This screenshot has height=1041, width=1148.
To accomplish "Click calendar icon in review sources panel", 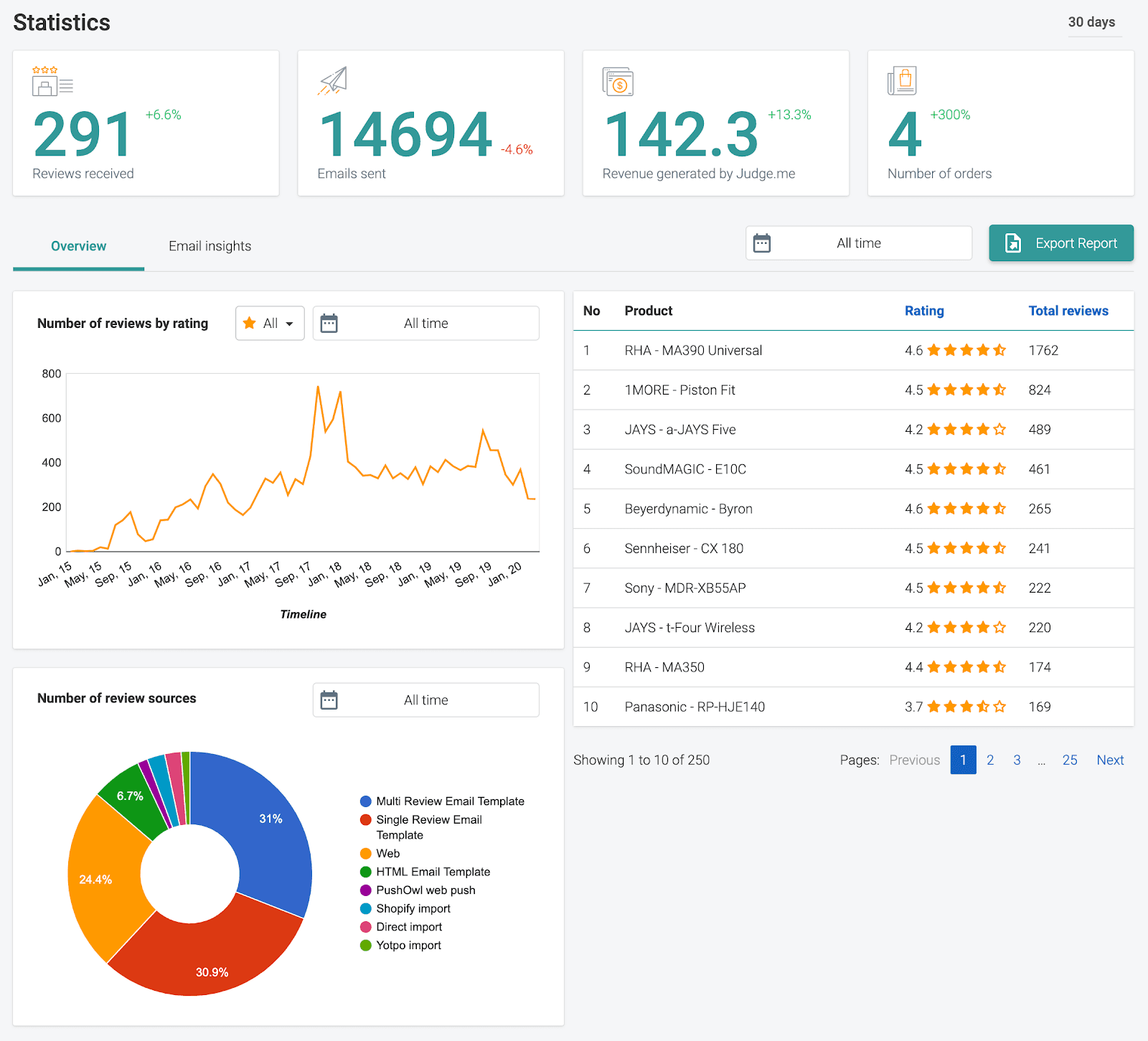I will [x=329, y=700].
